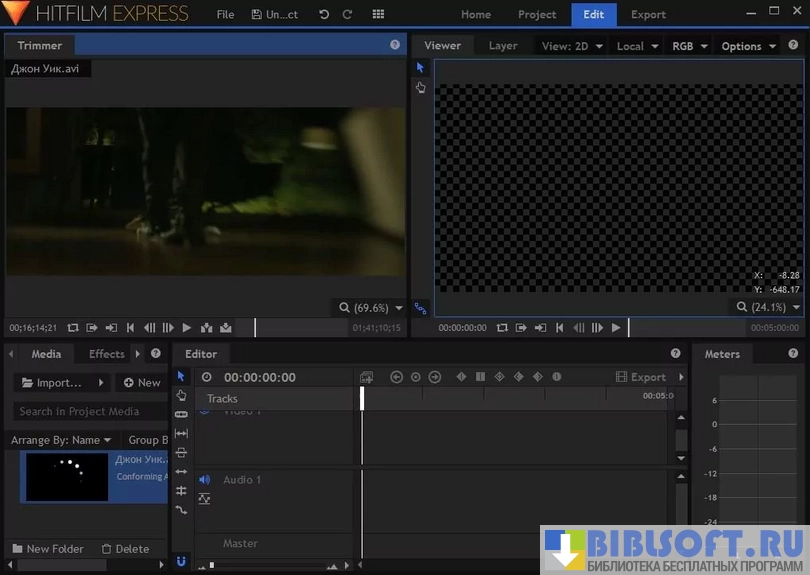Image resolution: width=810 pixels, height=575 pixels.
Task: Play the Trimmer clip
Action: (x=187, y=327)
